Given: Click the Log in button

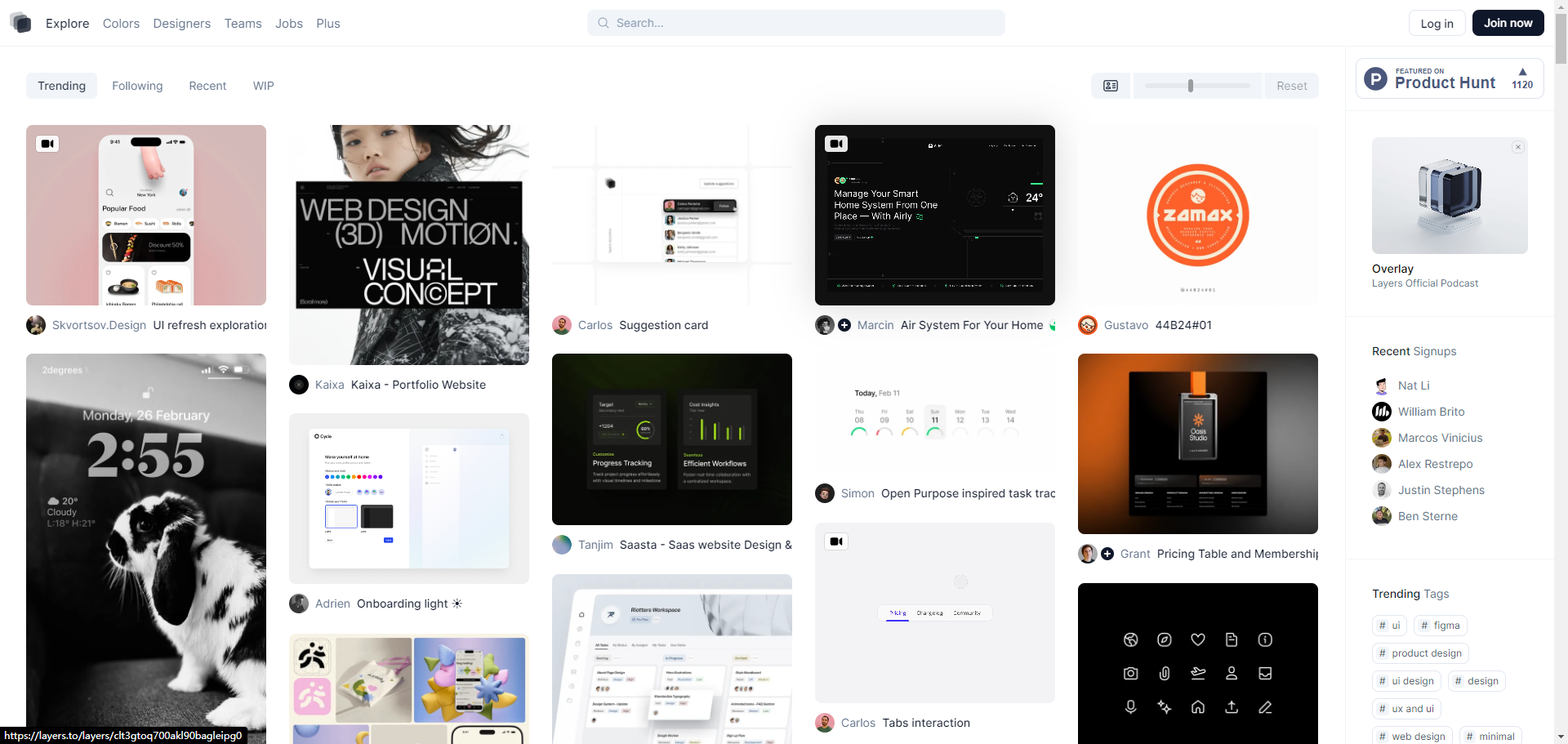Looking at the screenshot, I should point(1437,23).
